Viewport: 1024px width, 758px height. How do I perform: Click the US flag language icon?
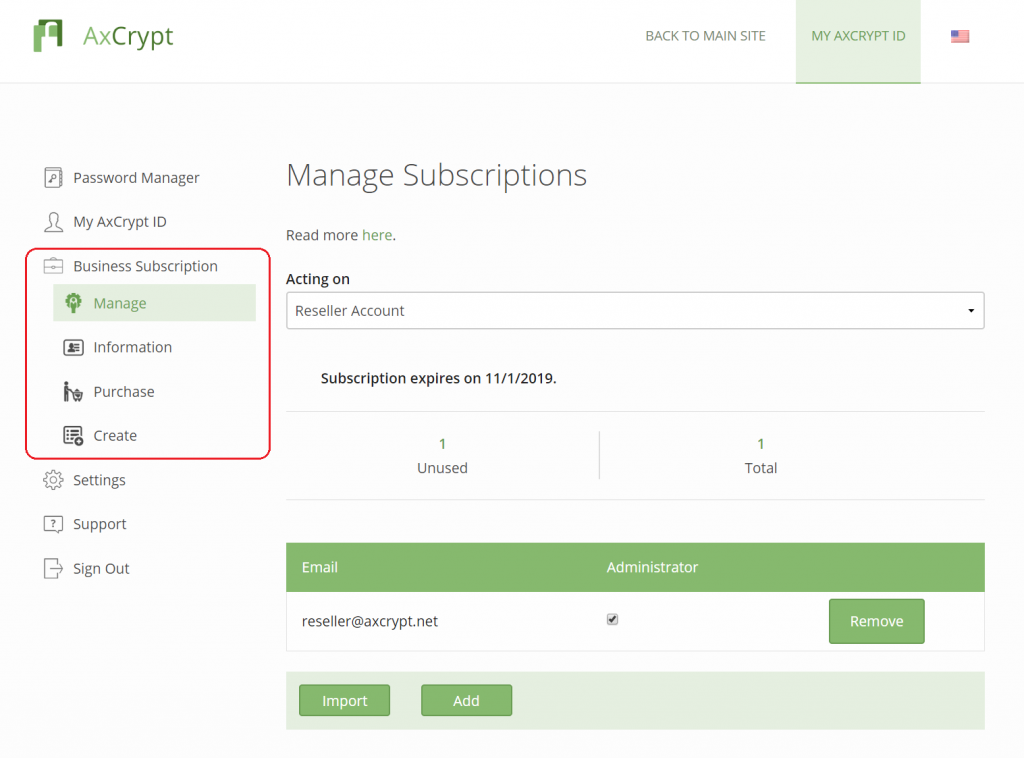[960, 36]
